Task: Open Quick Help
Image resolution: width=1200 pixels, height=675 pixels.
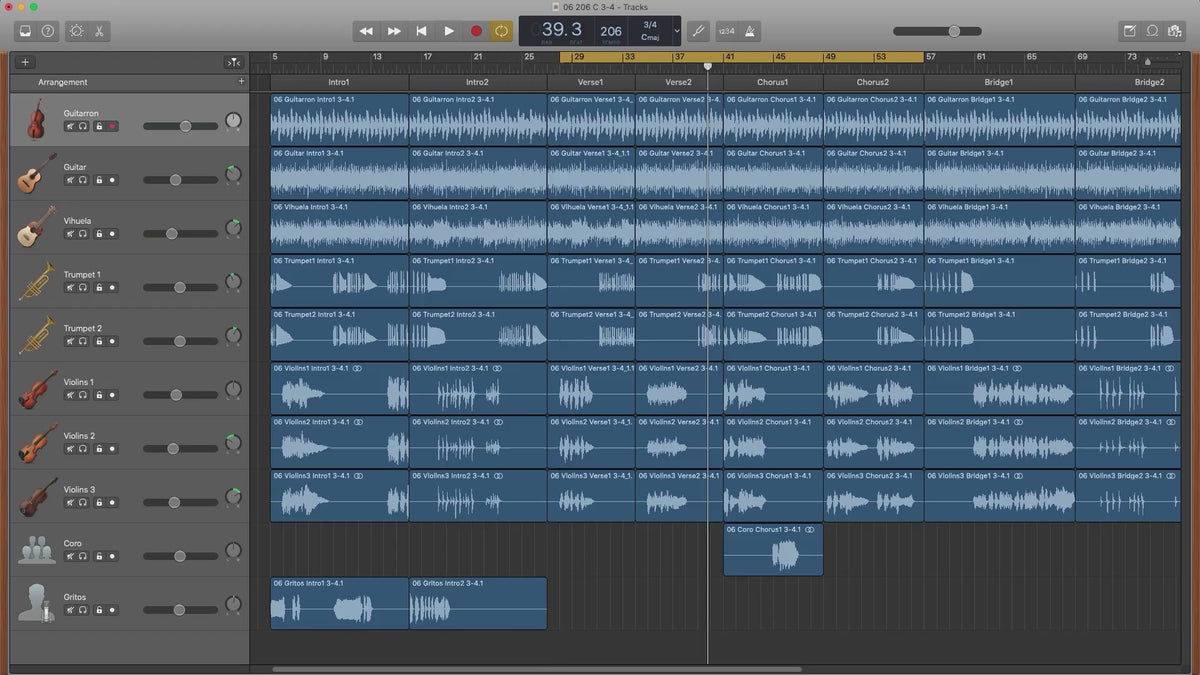Action: click(x=49, y=31)
